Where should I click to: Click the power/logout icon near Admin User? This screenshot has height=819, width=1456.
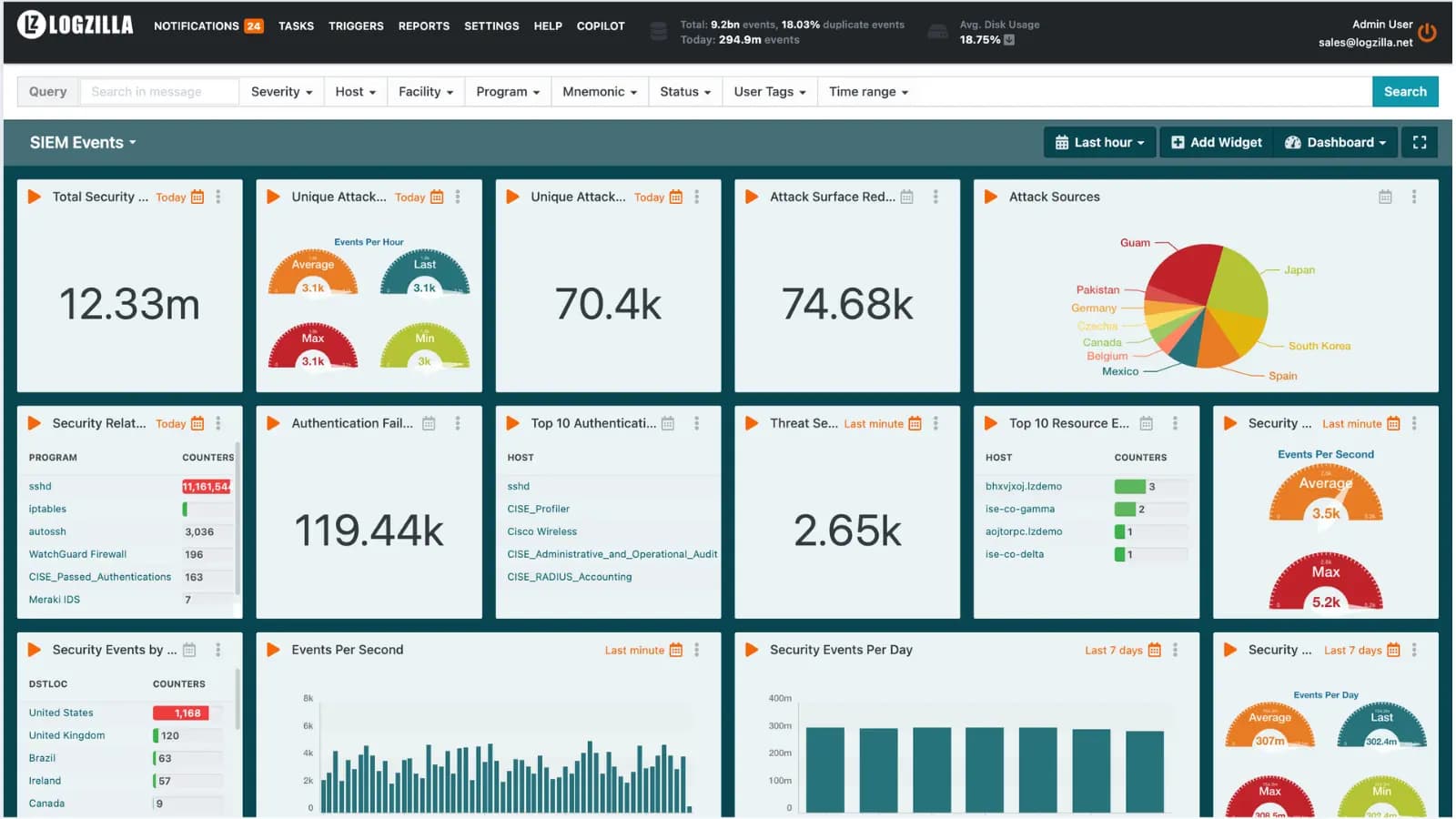point(1427,31)
